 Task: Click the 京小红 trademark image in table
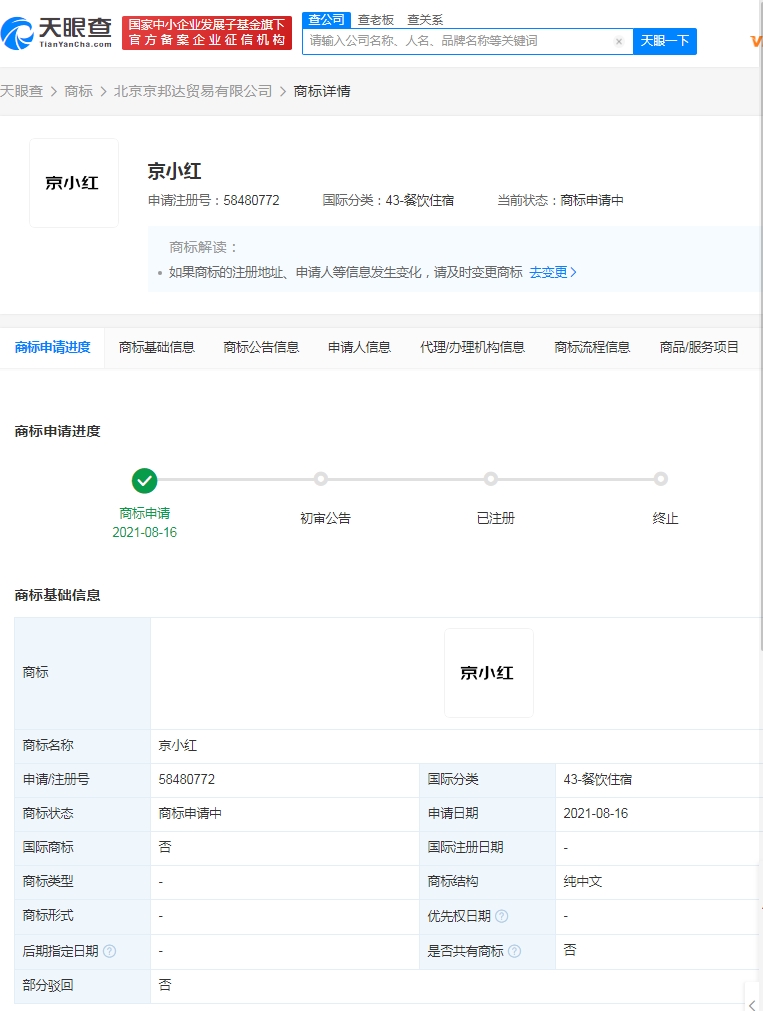click(x=489, y=673)
